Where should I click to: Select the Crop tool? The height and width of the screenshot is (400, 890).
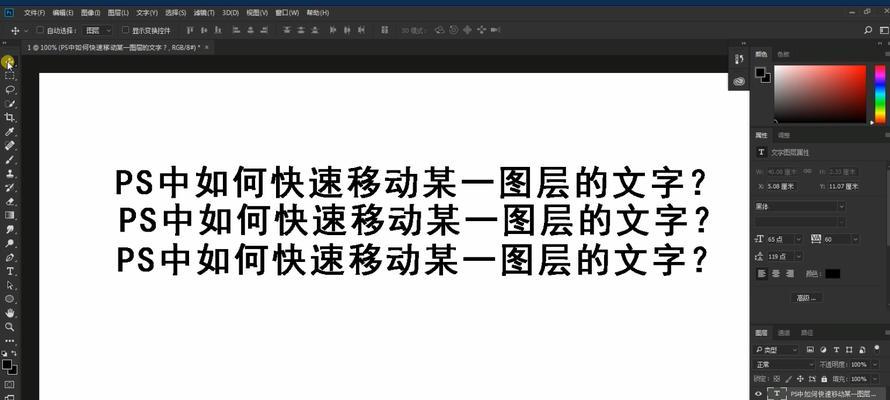(x=10, y=117)
